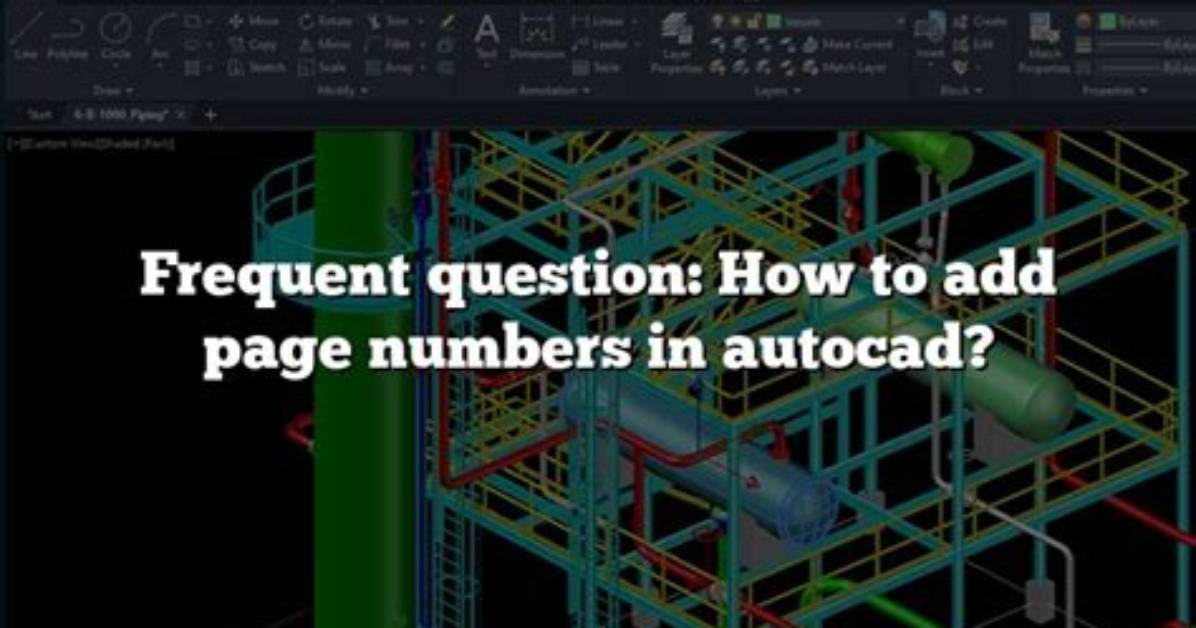Open Fillet flyout arrow
This screenshot has height=628, width=1196.
pyautogui.click(x=423, y=44)
